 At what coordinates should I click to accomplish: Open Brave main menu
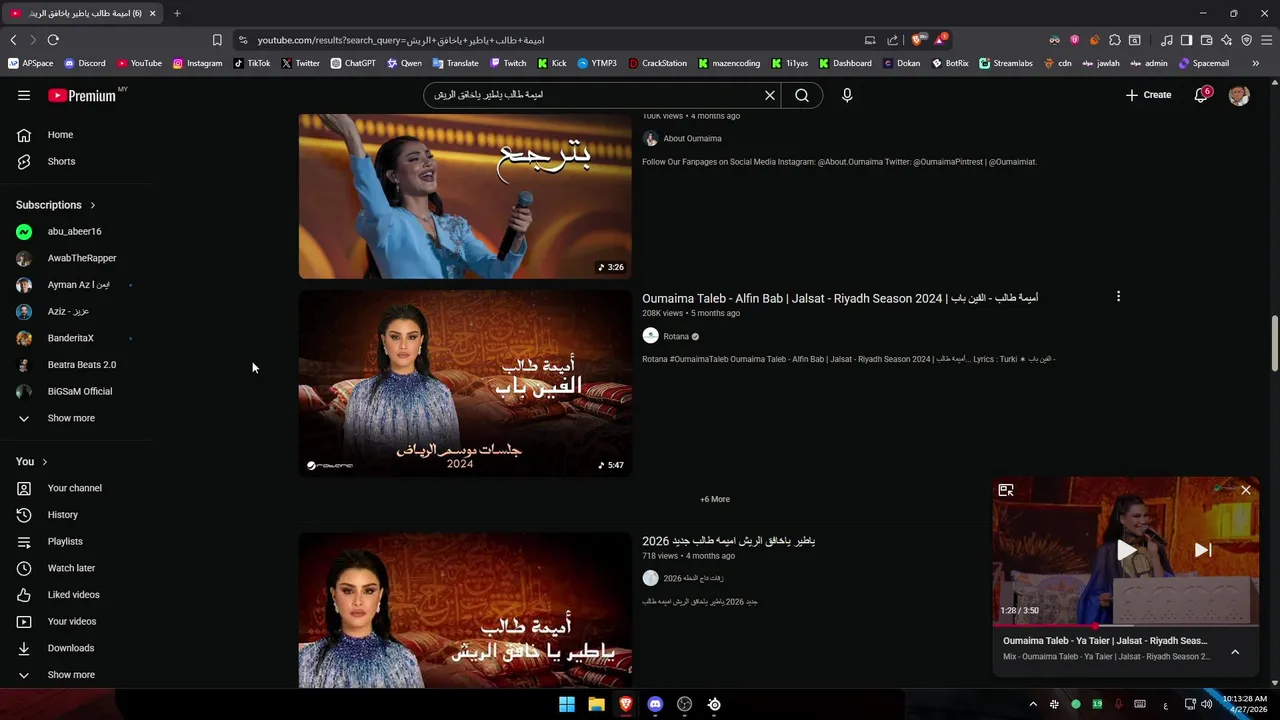coord(1267,40)
